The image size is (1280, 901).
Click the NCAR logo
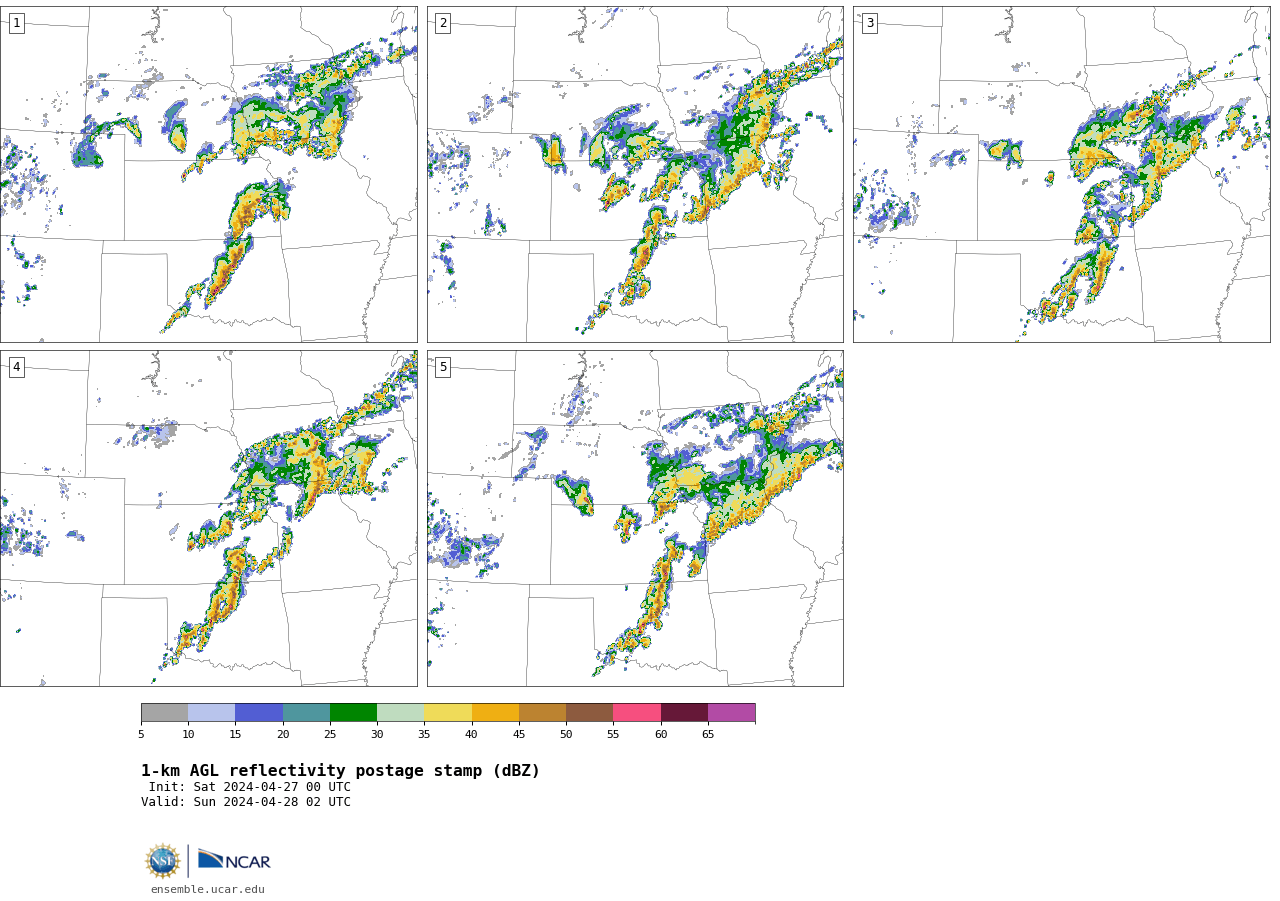point(234,860)
